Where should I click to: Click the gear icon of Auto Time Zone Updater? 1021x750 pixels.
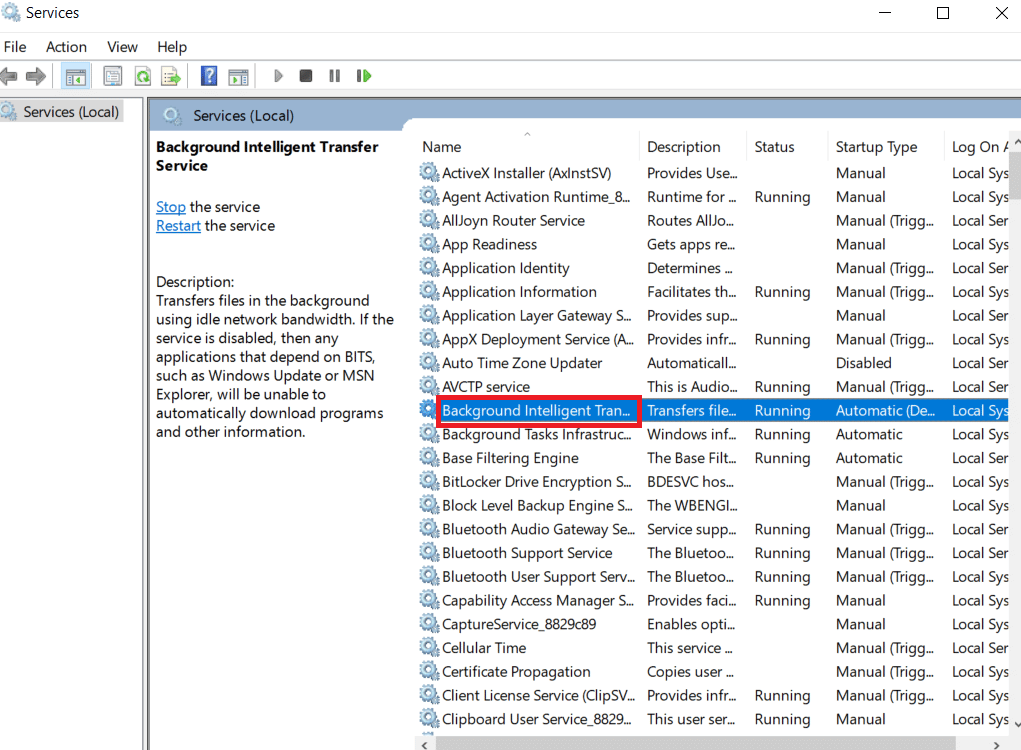pos(428,362)
